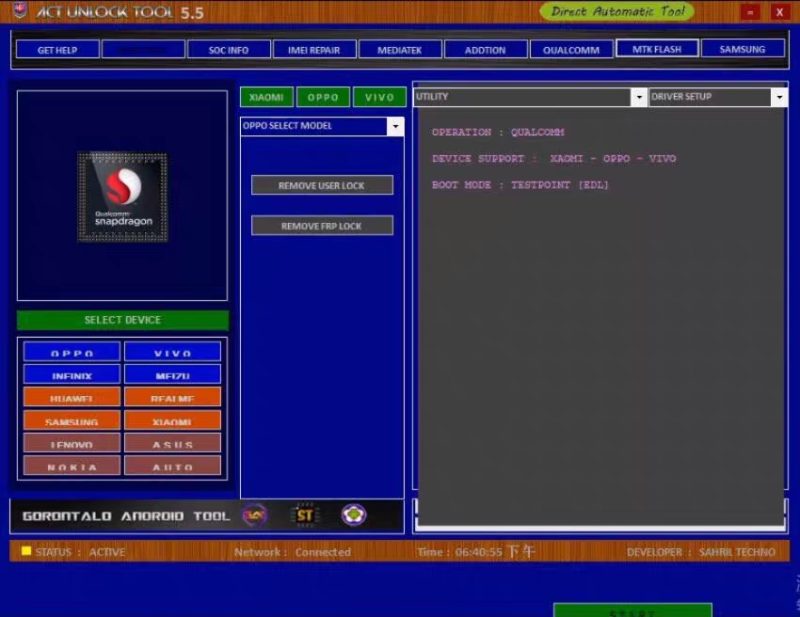Image resolution: width=800 pixels, height=617 pixels.
Task: Click the Time status entry
Action: [x=476, y=552]
